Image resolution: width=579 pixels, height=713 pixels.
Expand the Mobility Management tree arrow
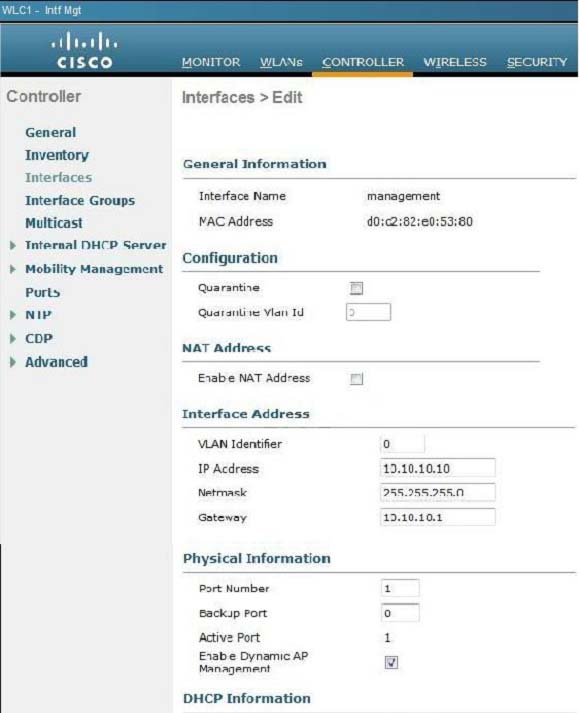click(x=13, y=269)
